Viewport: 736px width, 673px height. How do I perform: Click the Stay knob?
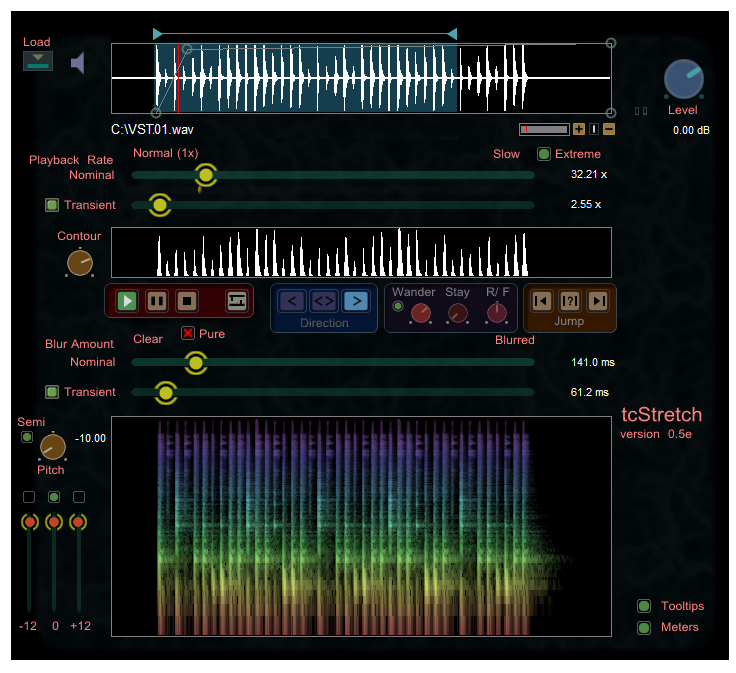(x=458, y=313)
